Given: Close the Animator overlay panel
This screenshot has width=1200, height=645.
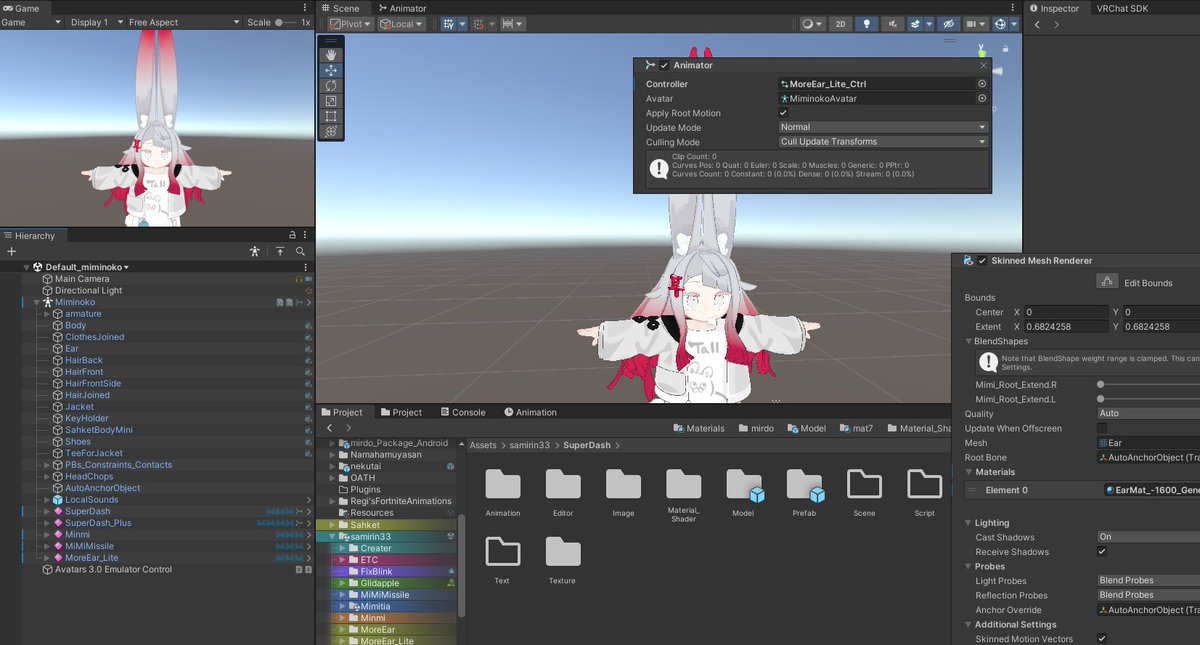Looking at the screenshot, I should [x=982, y=65].
